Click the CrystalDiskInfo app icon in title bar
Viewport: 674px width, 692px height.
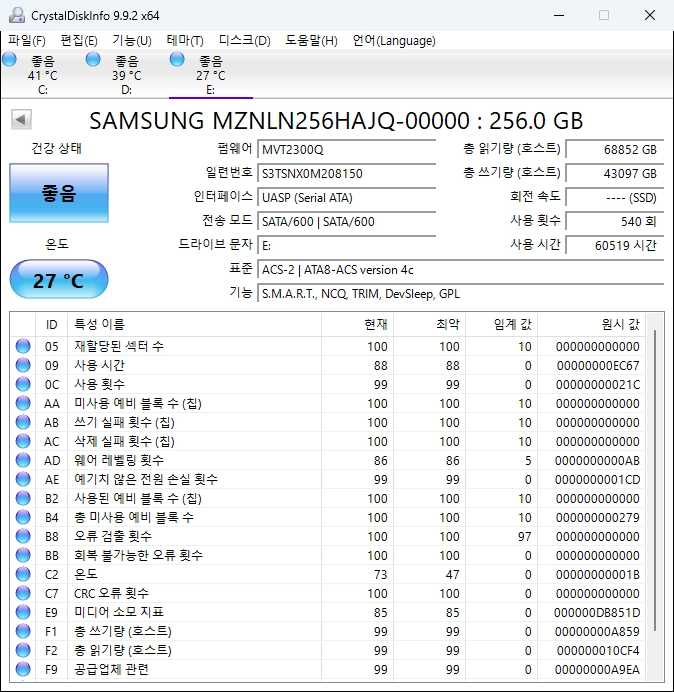[x=17, y=15]
